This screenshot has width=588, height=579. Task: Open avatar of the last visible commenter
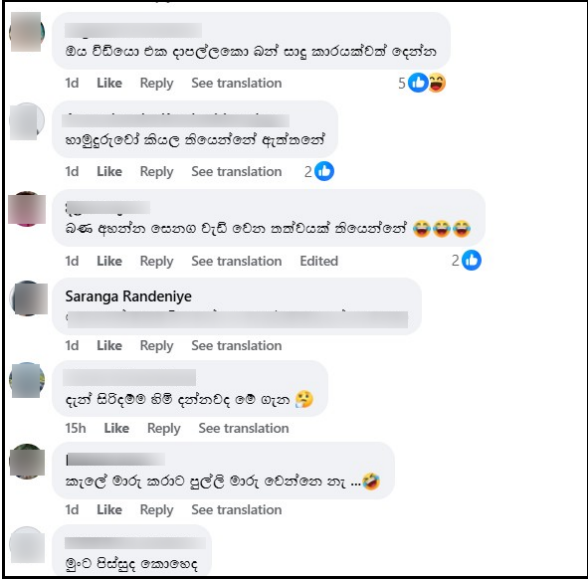coord(27,544)
